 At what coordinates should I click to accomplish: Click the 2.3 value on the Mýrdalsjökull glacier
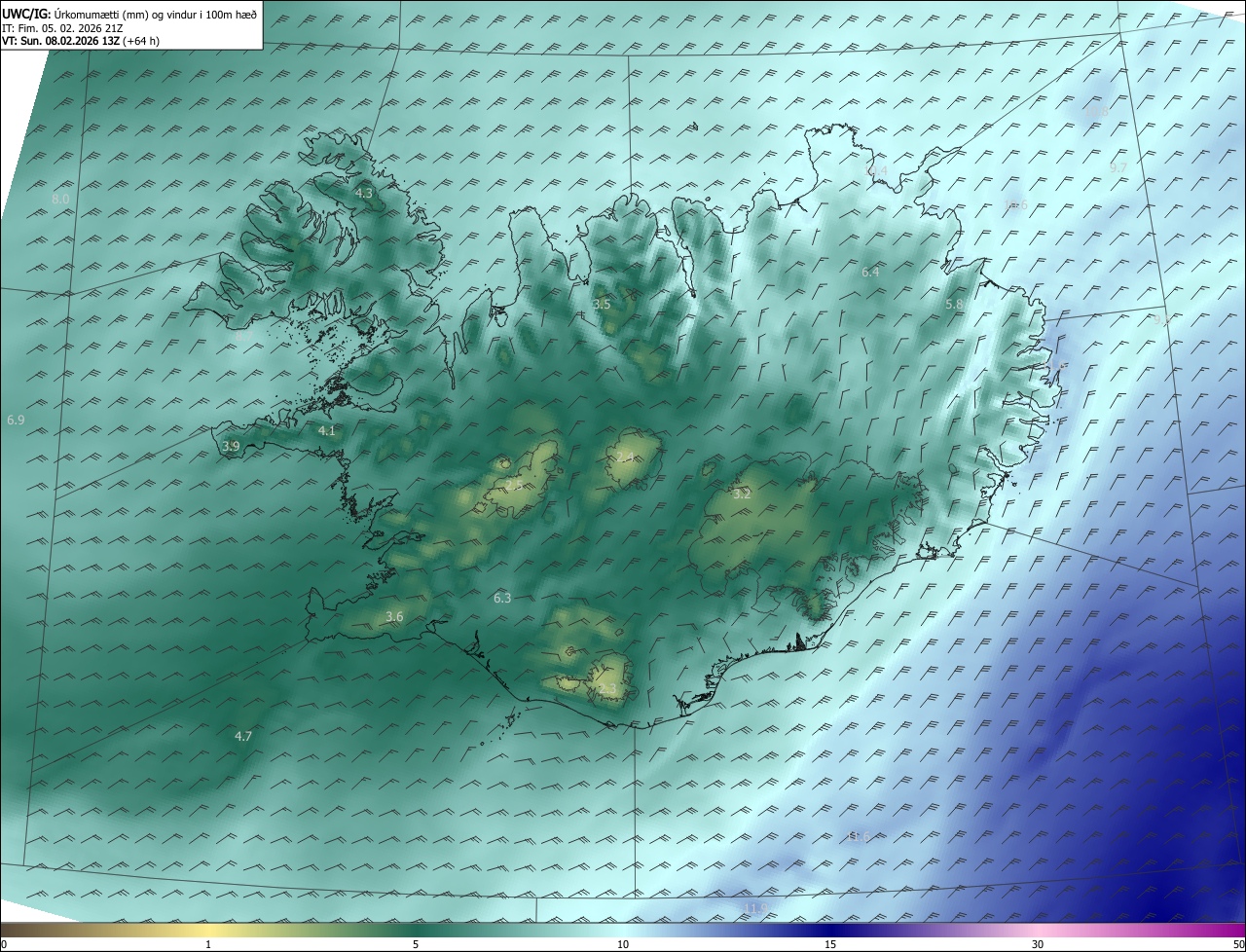tap(606, 689)
